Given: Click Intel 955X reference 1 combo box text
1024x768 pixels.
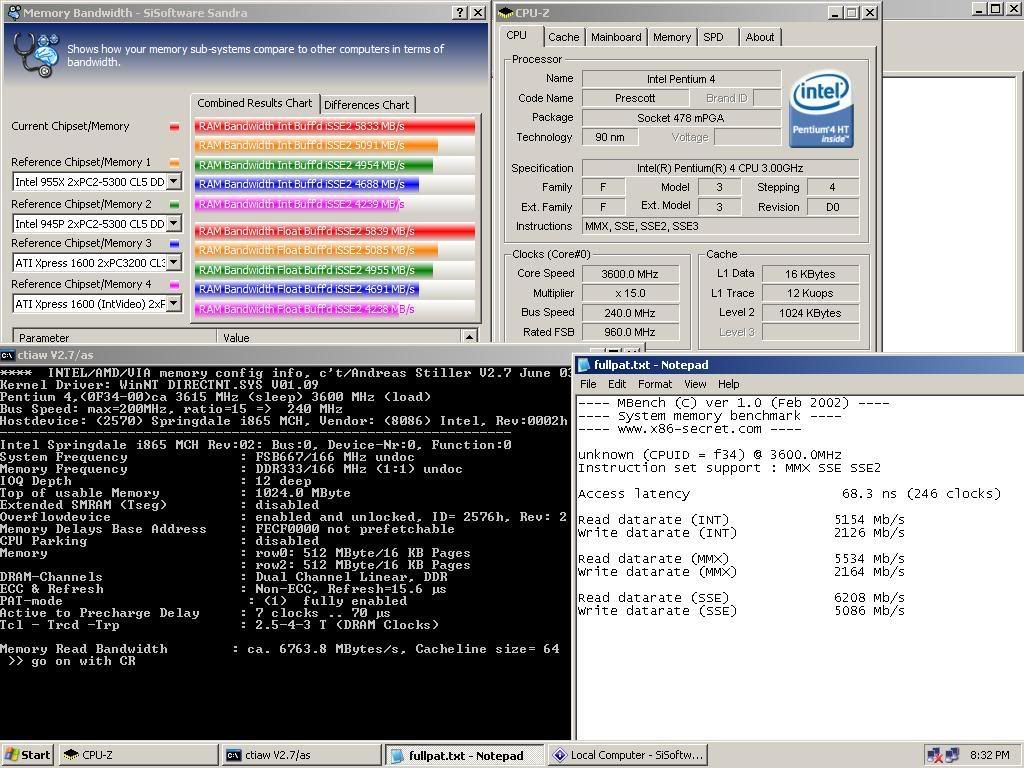Looking at the screenshot, I should (x=89, y=182).
